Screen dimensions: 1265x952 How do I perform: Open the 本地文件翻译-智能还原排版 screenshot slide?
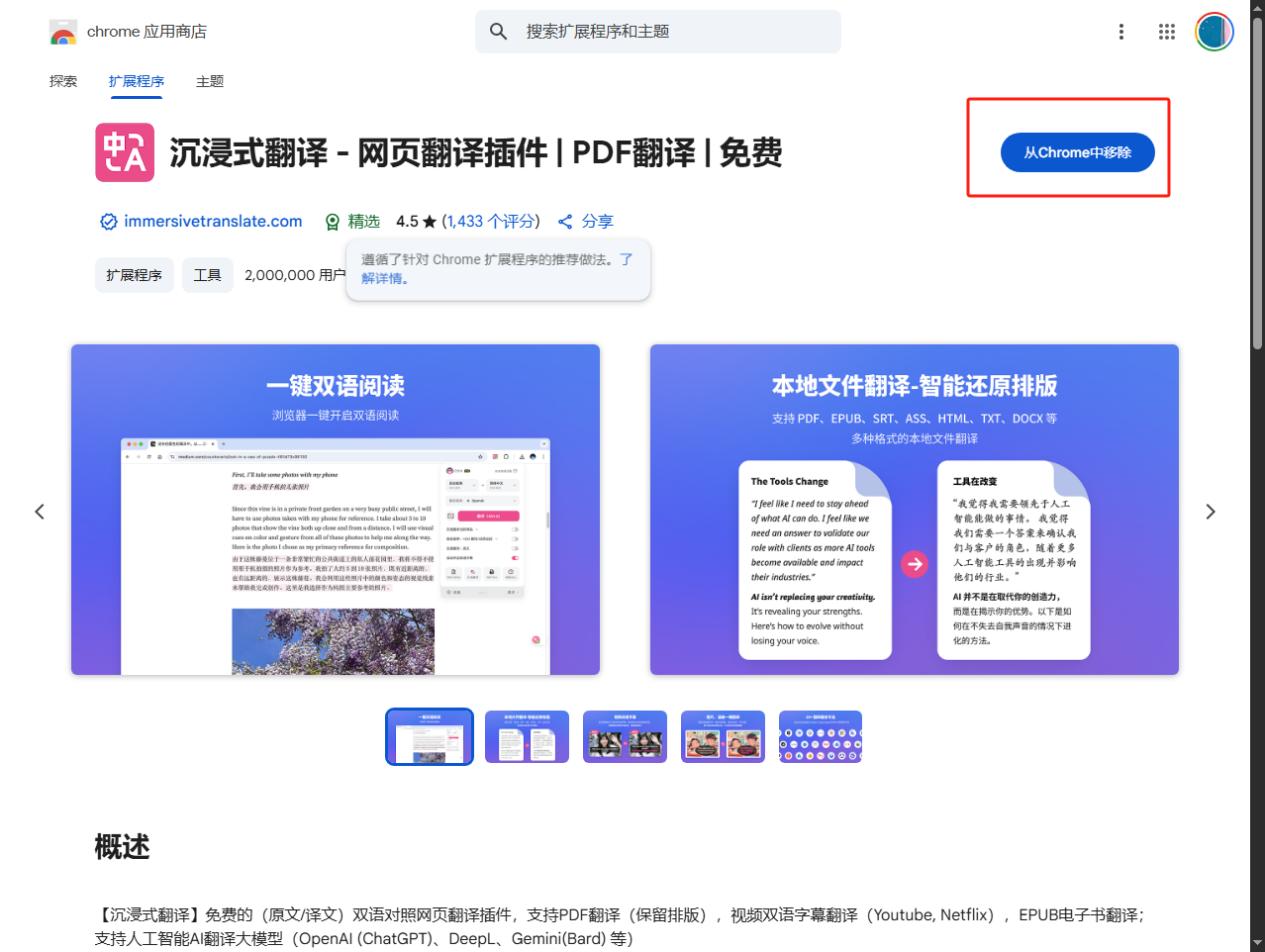(915, 510)
